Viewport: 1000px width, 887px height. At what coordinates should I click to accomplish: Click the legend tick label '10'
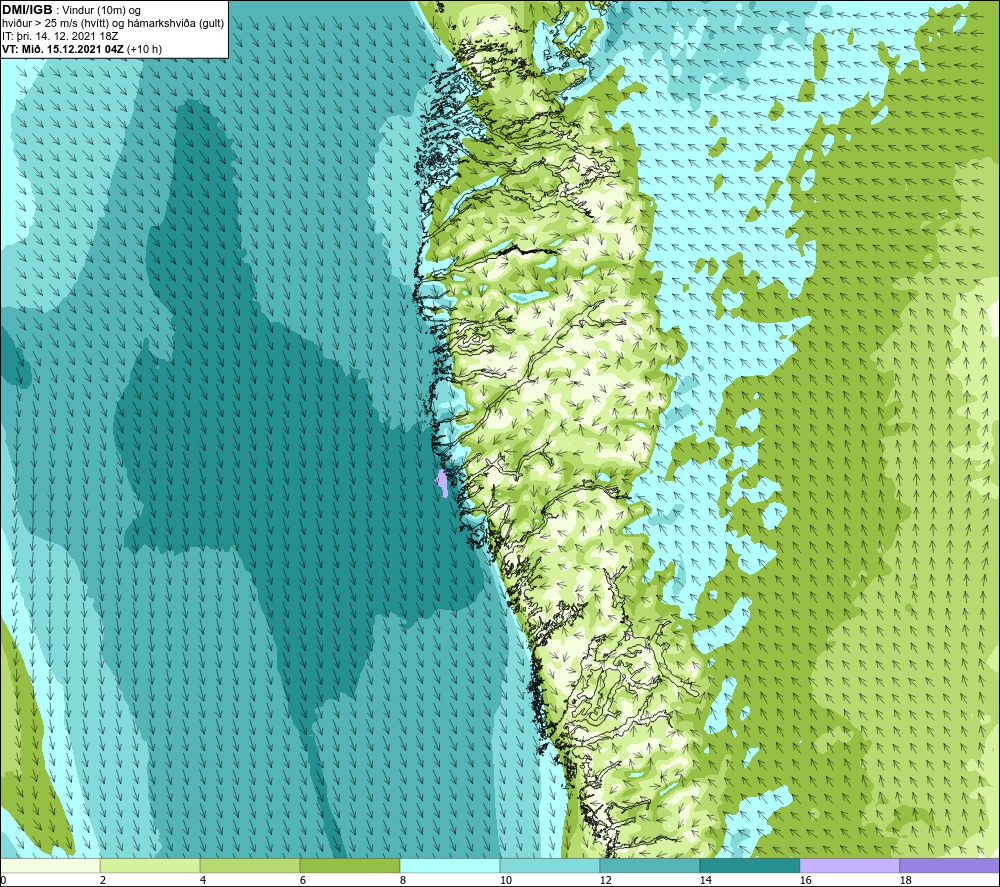[506, 880]
